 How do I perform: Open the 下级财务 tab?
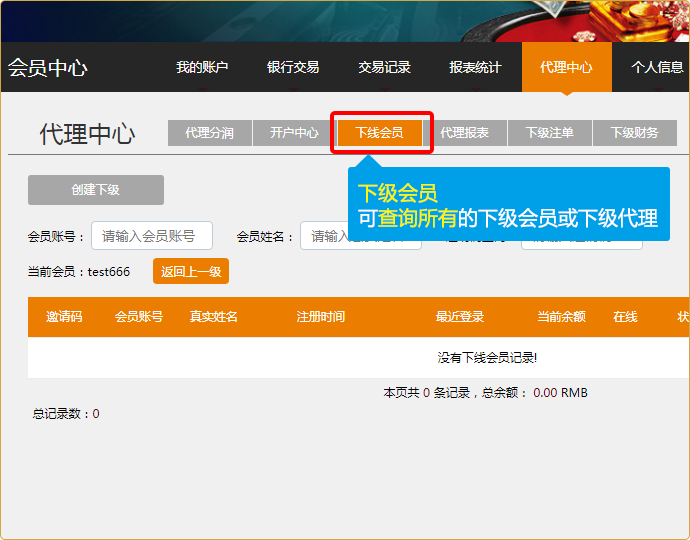(635, 133)
